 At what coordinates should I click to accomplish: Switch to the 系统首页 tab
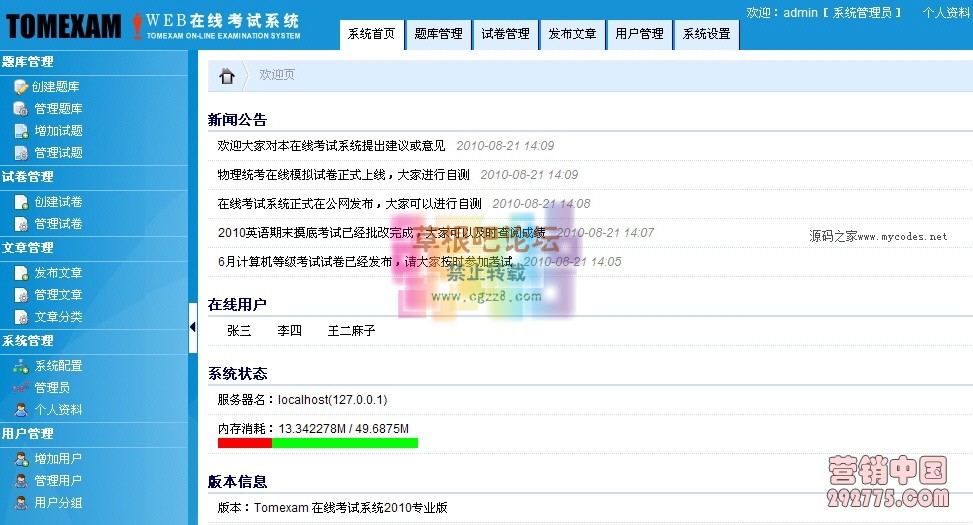point(372,34)
